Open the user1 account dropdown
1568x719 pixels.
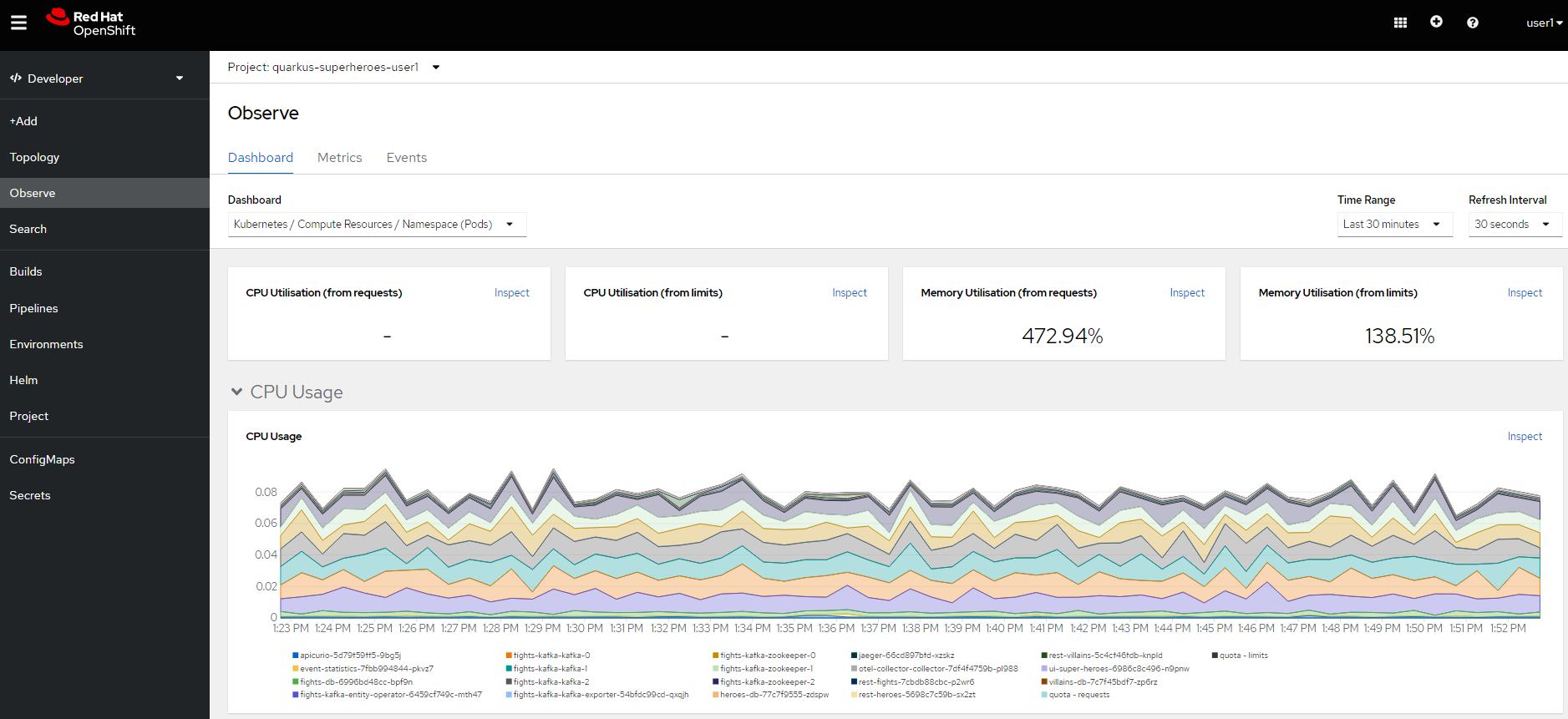[1544, 23]
